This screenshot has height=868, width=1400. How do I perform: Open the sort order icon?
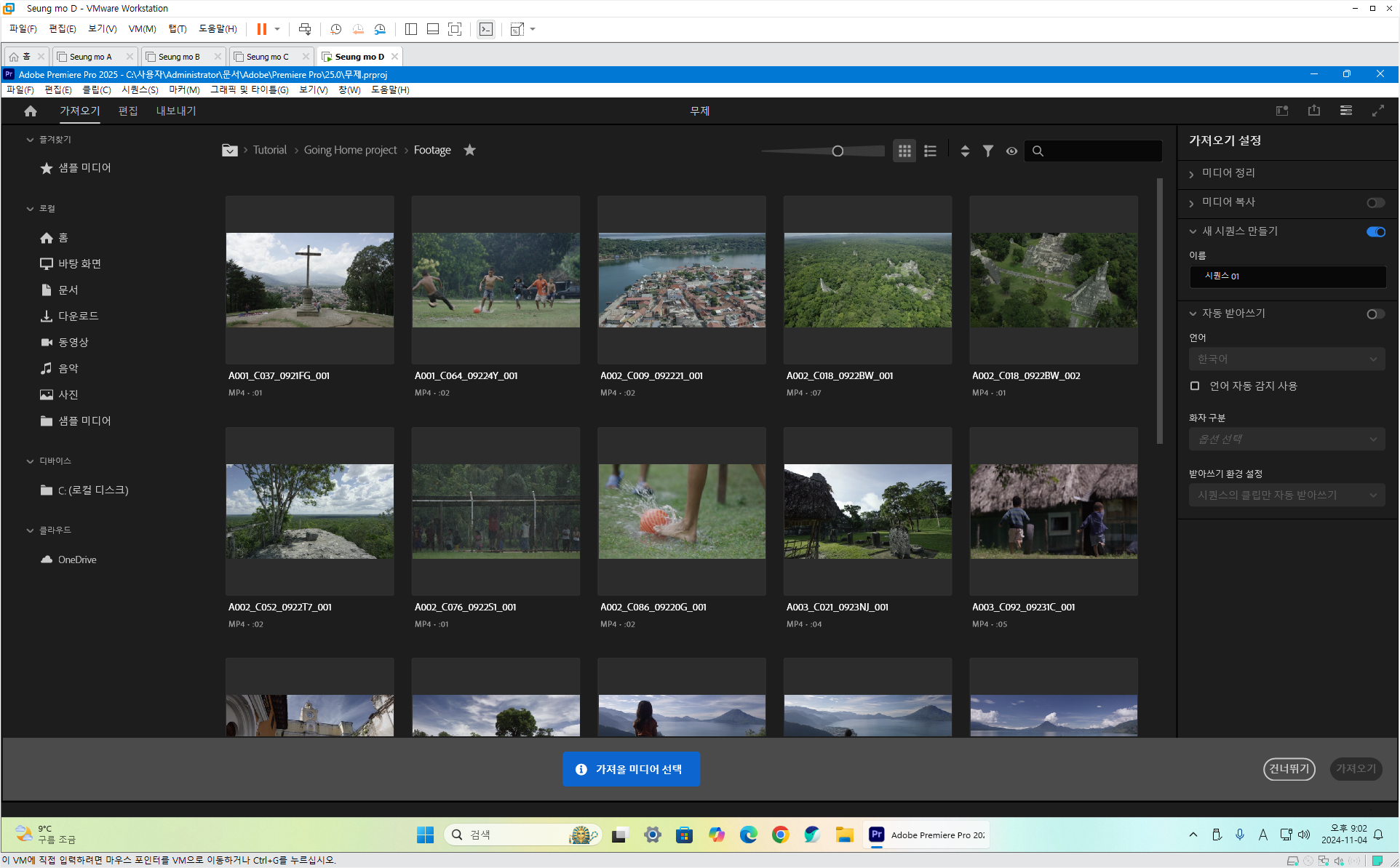tap(965, 151)
